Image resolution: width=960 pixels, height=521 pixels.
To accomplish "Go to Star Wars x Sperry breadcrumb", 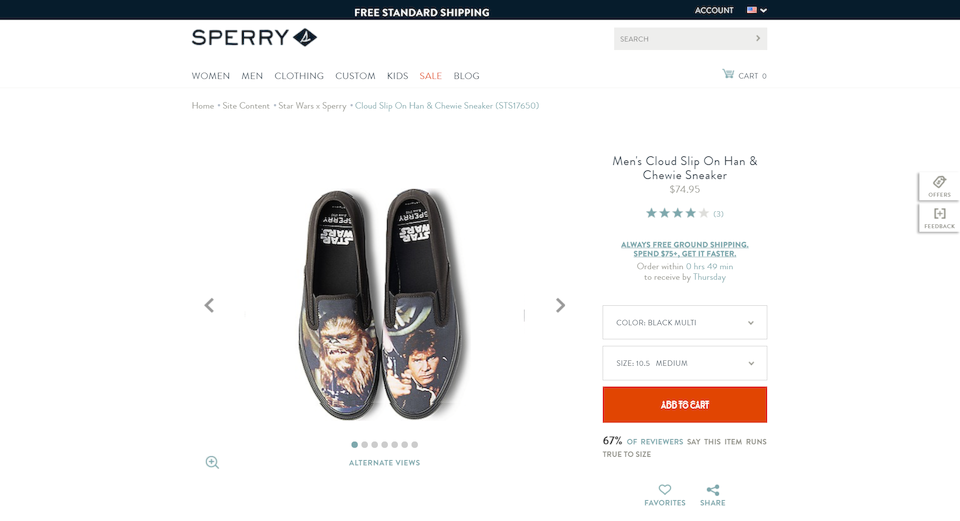I will point(312,106).
